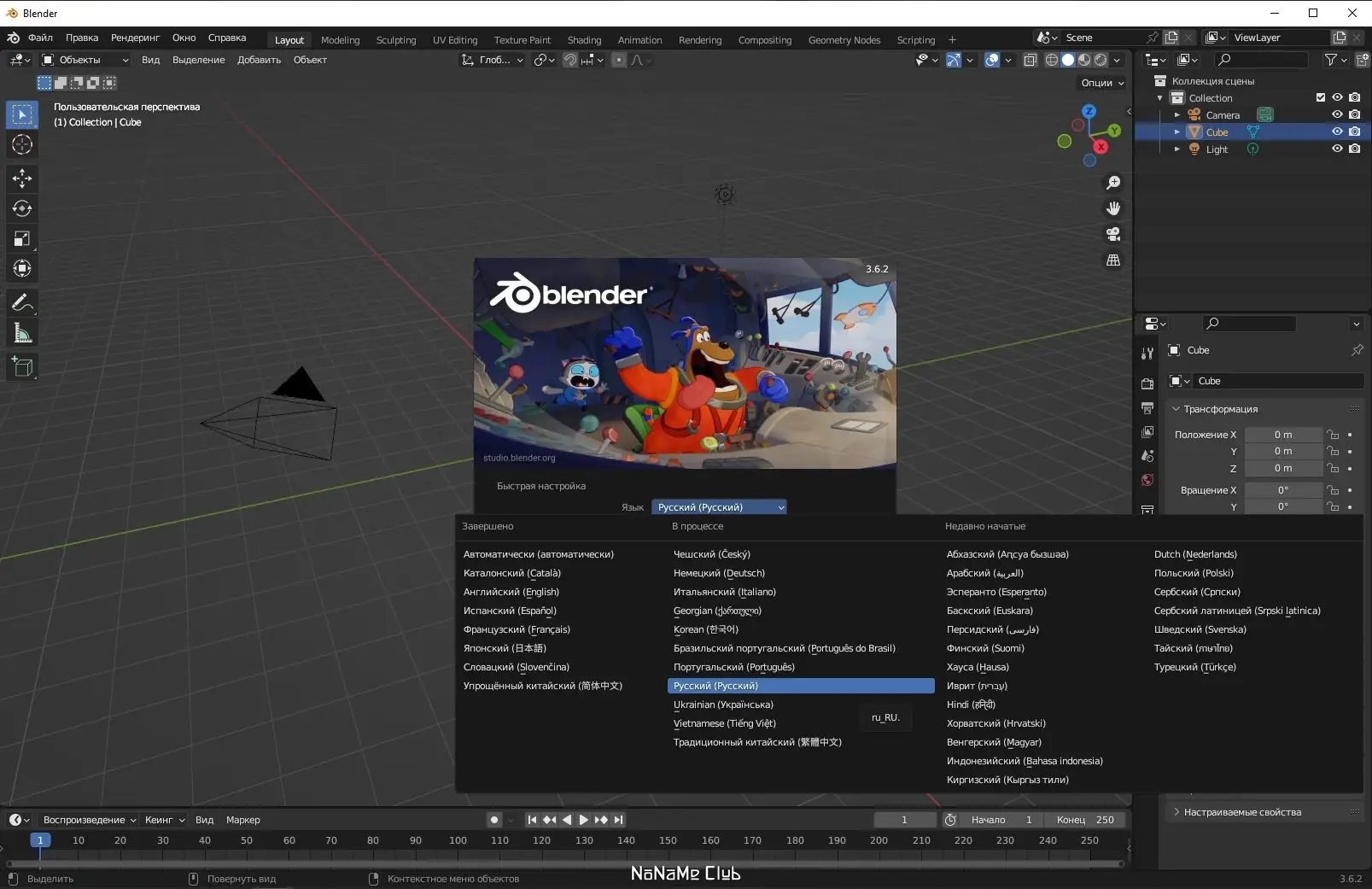This screenshot has height=889, width=1372.
Task: Toggle perspective/orthographic grid icon
Action: tap(1113, 260)
